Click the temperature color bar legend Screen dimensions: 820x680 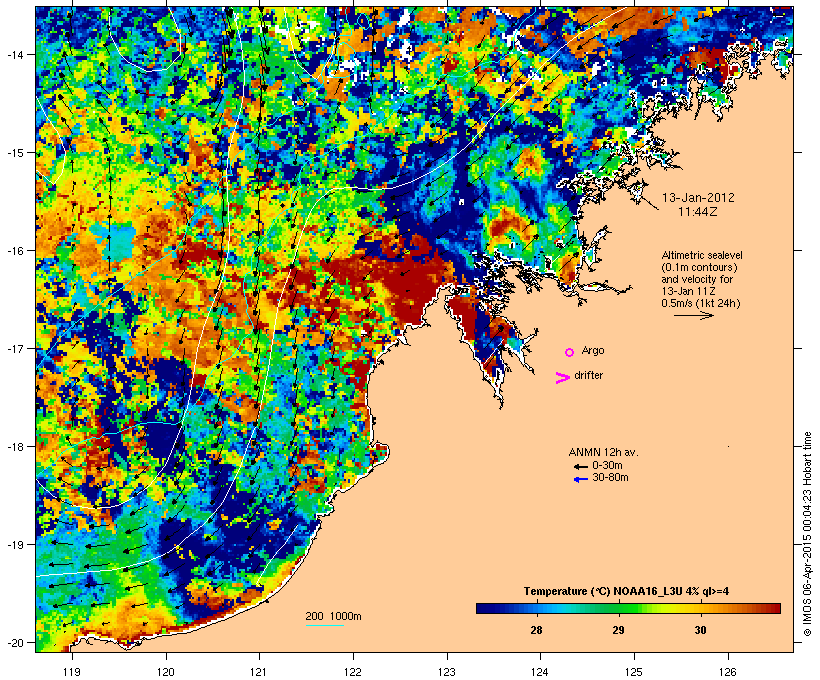tap(628, 608)
